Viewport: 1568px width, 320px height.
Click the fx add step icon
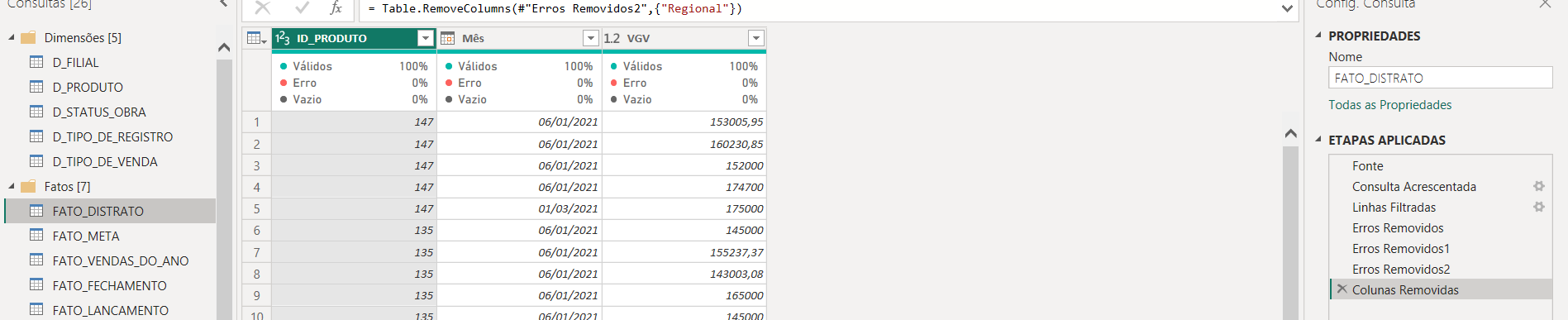pos(336,8)
